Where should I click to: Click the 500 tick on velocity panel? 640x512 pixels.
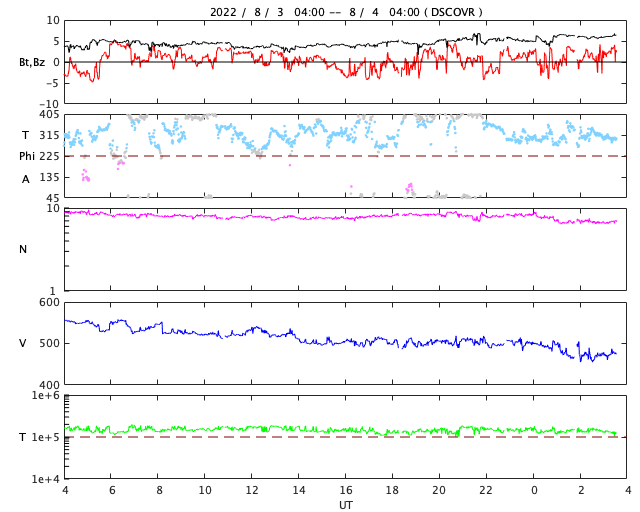pos(49,343)
